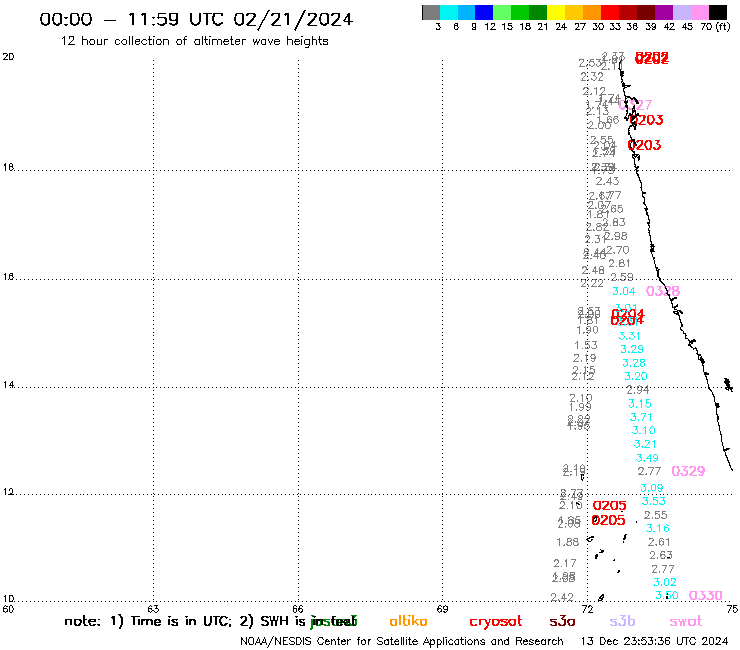Click the longitude "63" axis label
This screenshot has height=650, width=740.
coord(153,609)
